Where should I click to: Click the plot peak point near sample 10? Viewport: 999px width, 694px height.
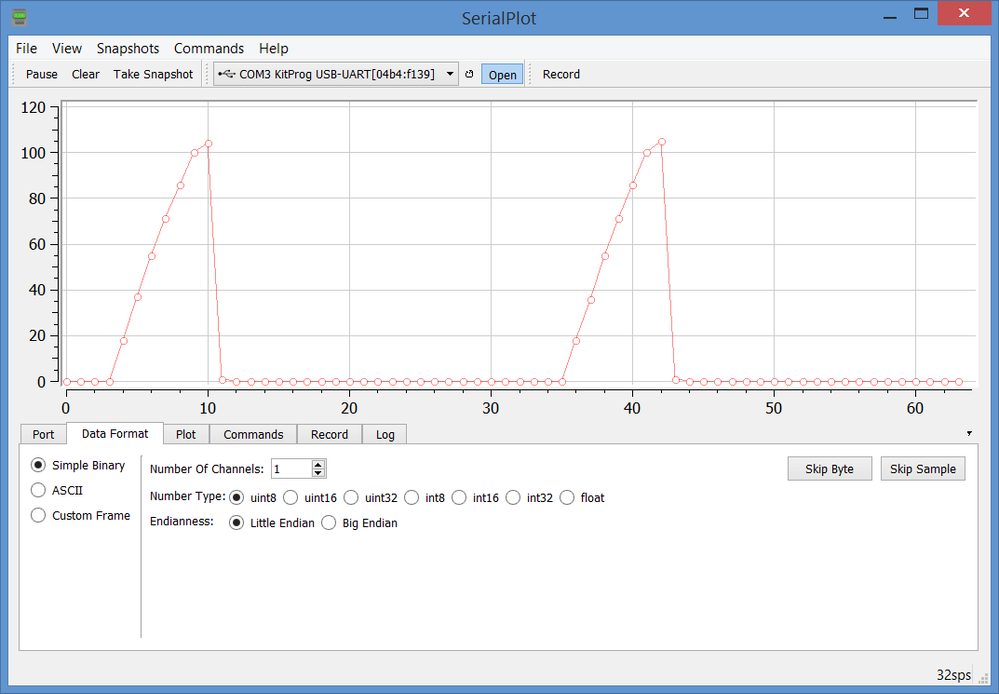pos(208,143)
